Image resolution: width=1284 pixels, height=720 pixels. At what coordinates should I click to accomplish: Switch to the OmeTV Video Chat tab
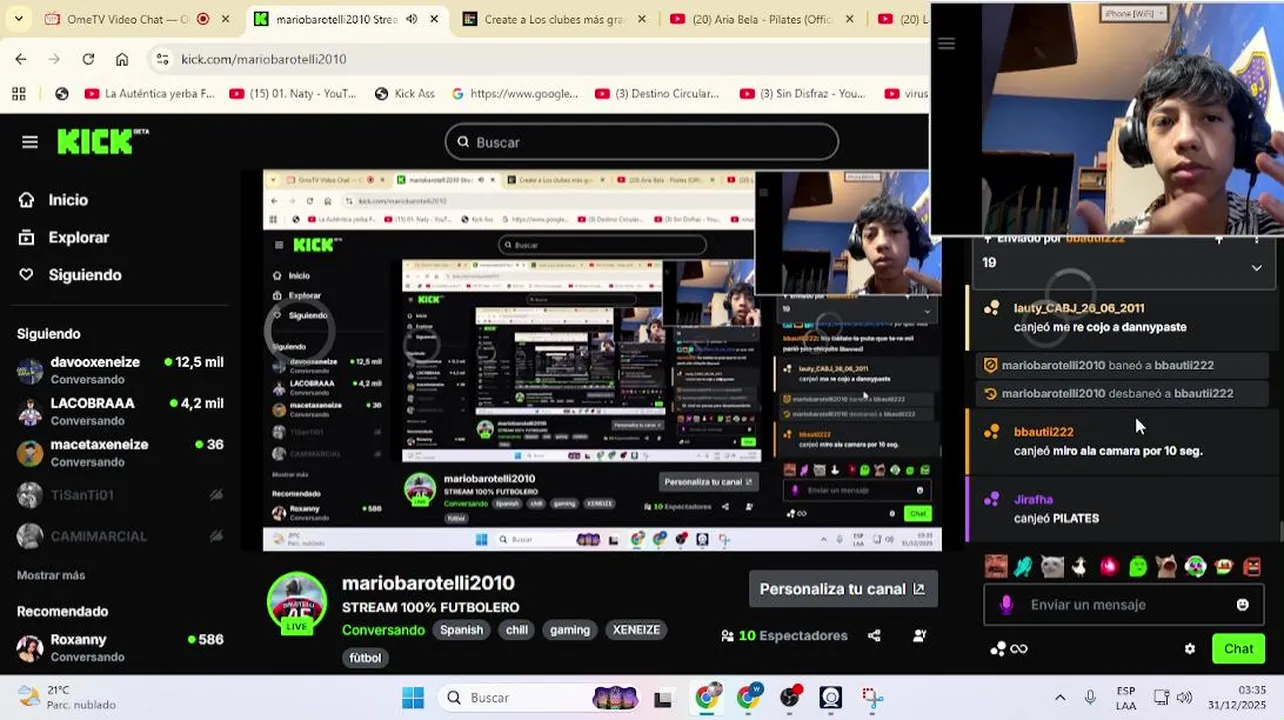137,19
